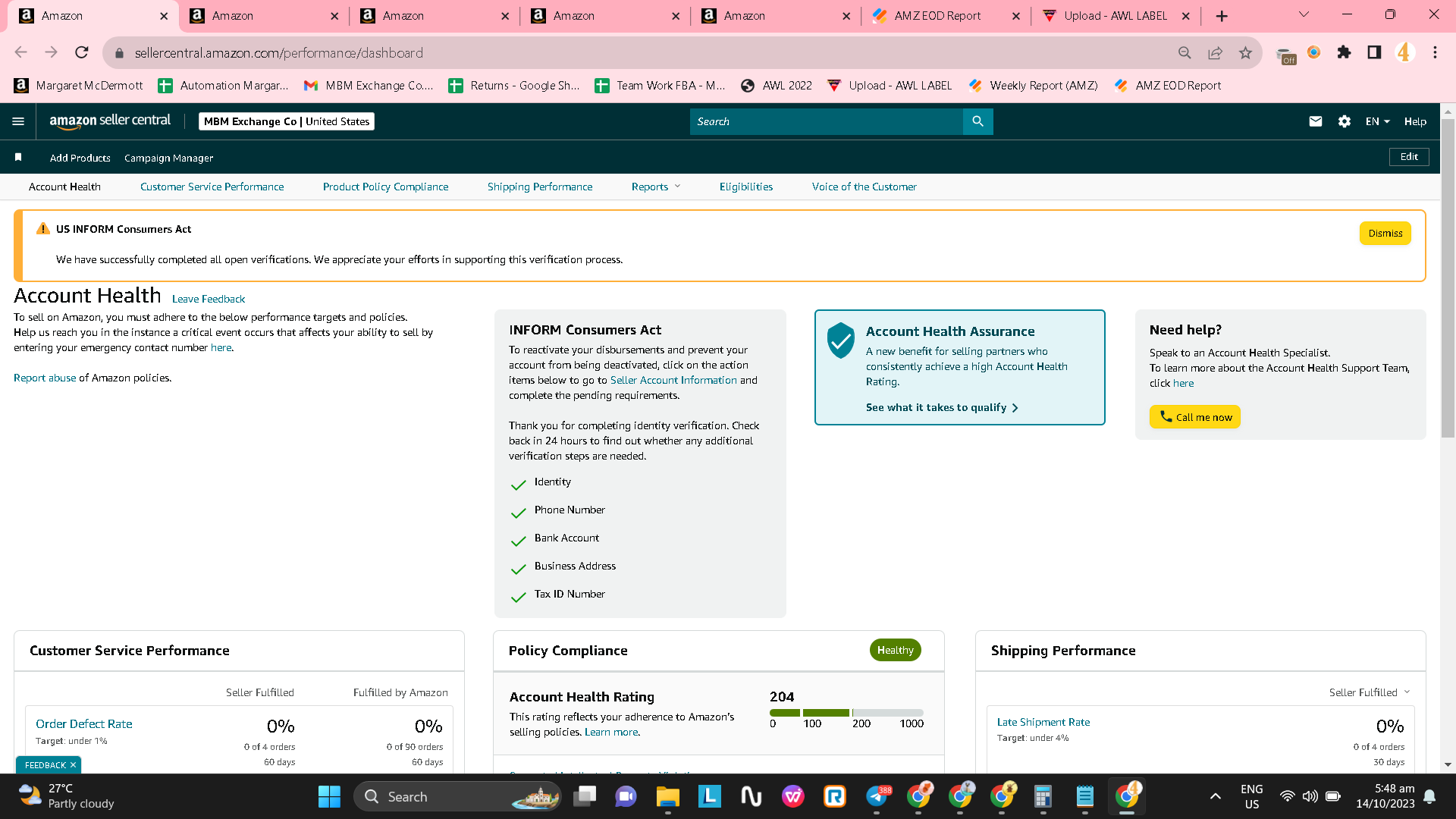Open Telegram from the taskbar
Image resolution: width=1456 pixels, height=819 pixels.
pos(877,796)
